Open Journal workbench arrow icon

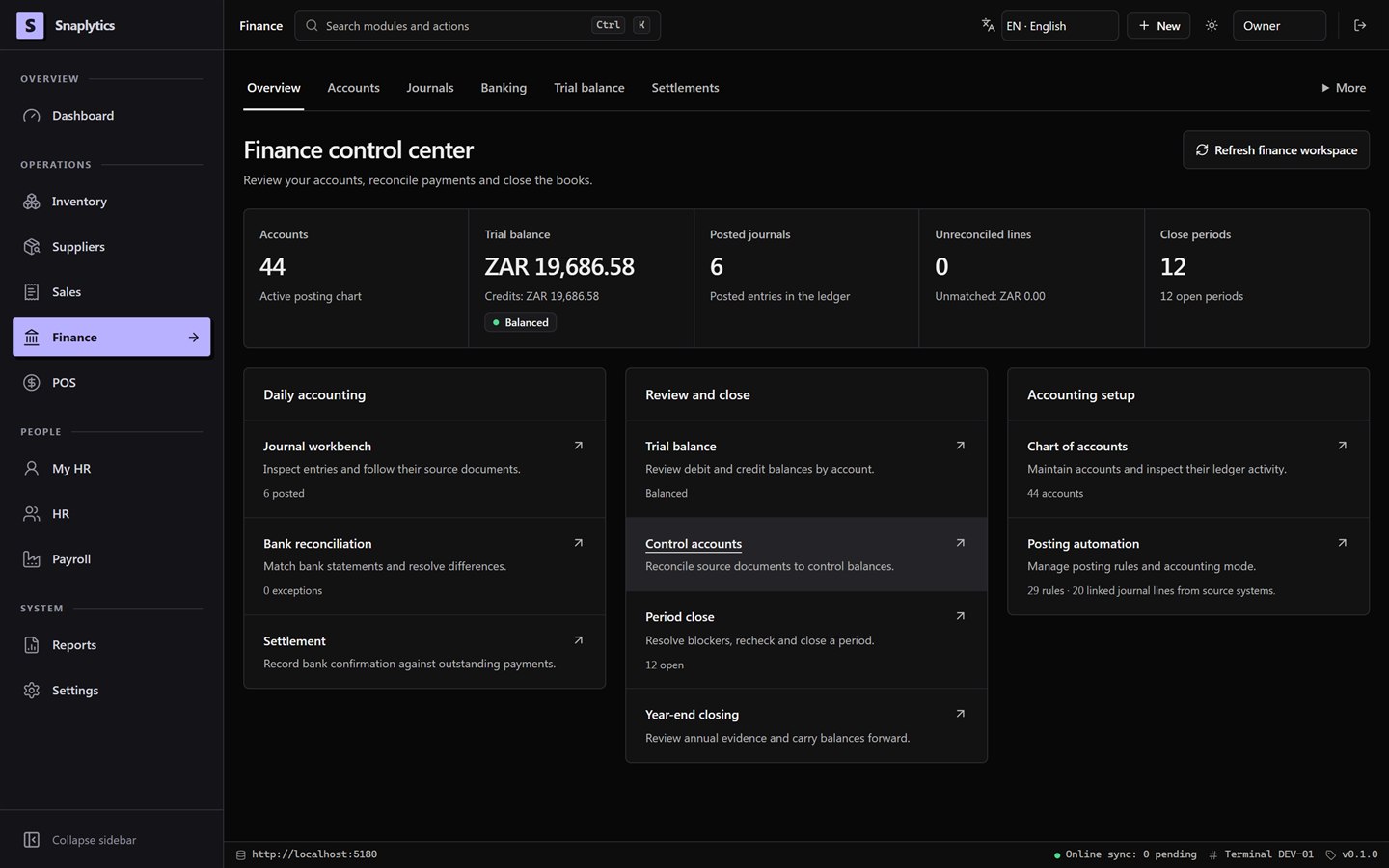(579, 446)
